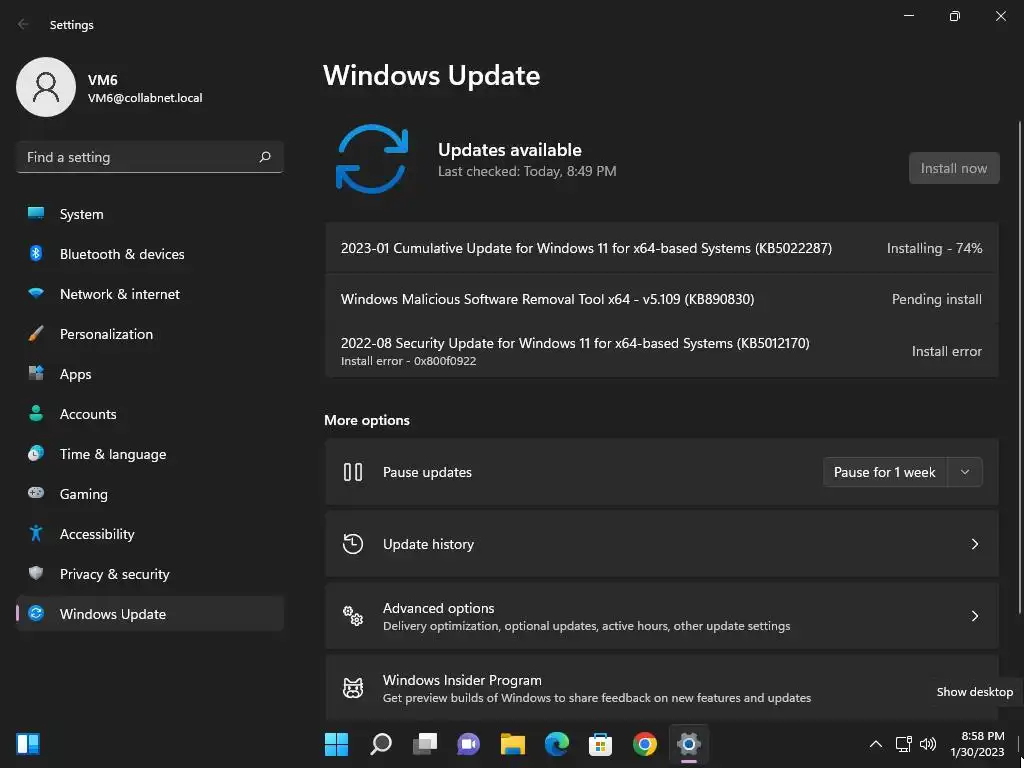Click the page vertical scrollbar

tap(1020, 366)
